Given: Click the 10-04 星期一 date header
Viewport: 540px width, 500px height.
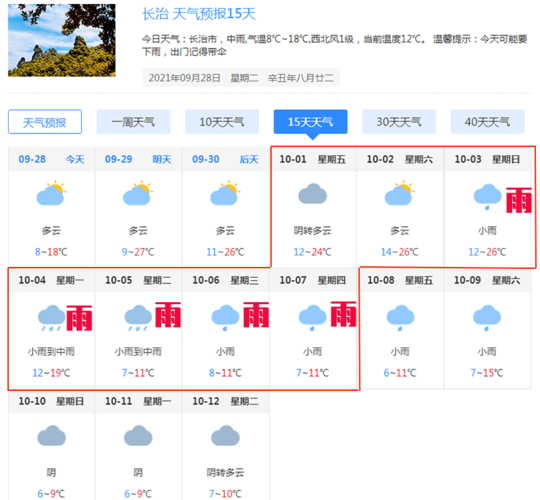Looking at the screenshot, I should [x=51, y=280].
